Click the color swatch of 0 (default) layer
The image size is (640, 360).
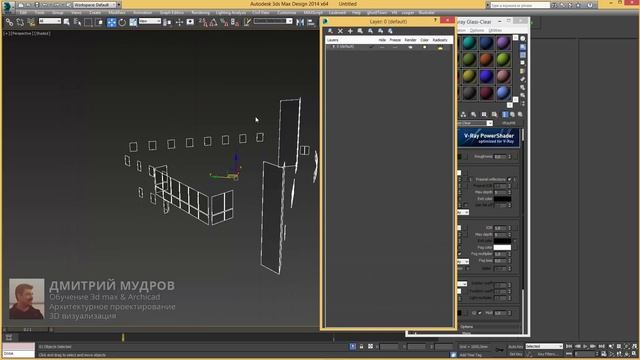tap(424, 47)
